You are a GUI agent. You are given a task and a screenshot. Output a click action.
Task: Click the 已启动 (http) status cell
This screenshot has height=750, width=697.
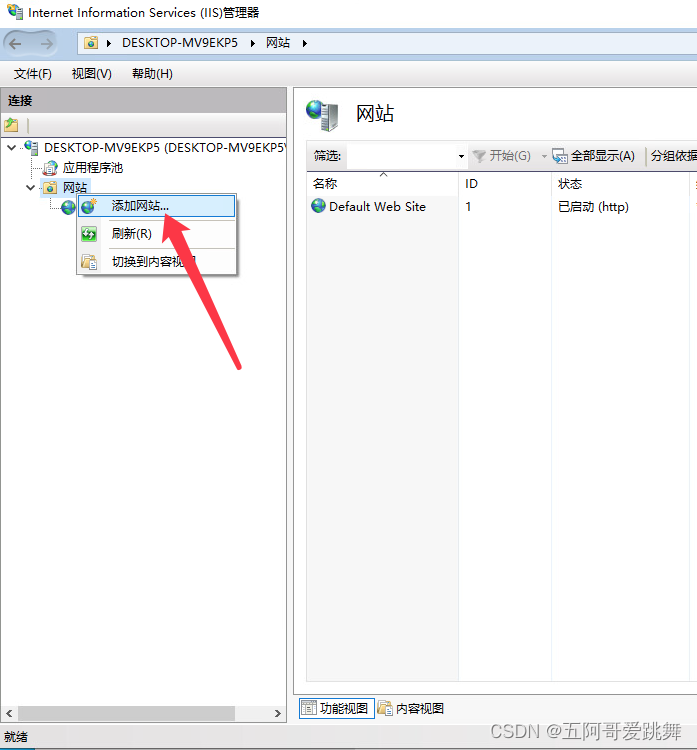click(593, 207)
